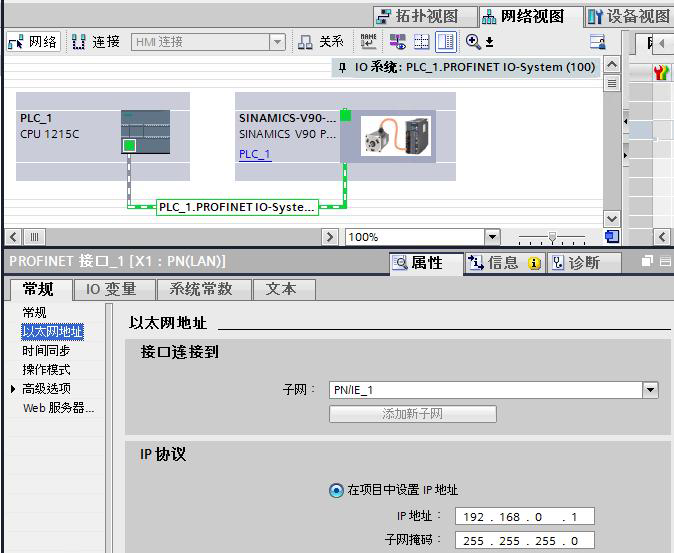Click the green PROFINET port on PLC_1
Viewport: 674px width, 553px height.
(129, 146)
